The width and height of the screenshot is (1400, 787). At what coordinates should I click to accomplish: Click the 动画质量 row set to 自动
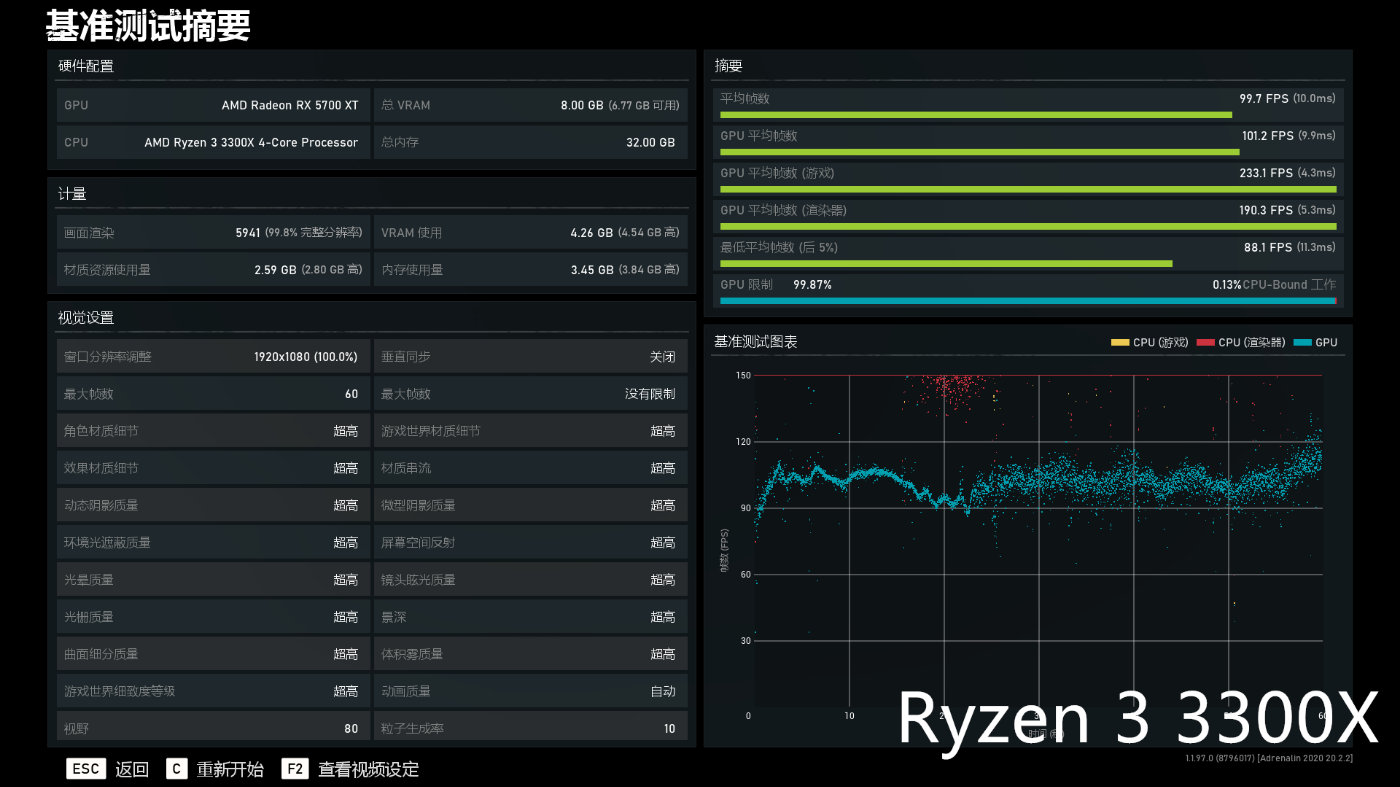click(x=530, y=691)
